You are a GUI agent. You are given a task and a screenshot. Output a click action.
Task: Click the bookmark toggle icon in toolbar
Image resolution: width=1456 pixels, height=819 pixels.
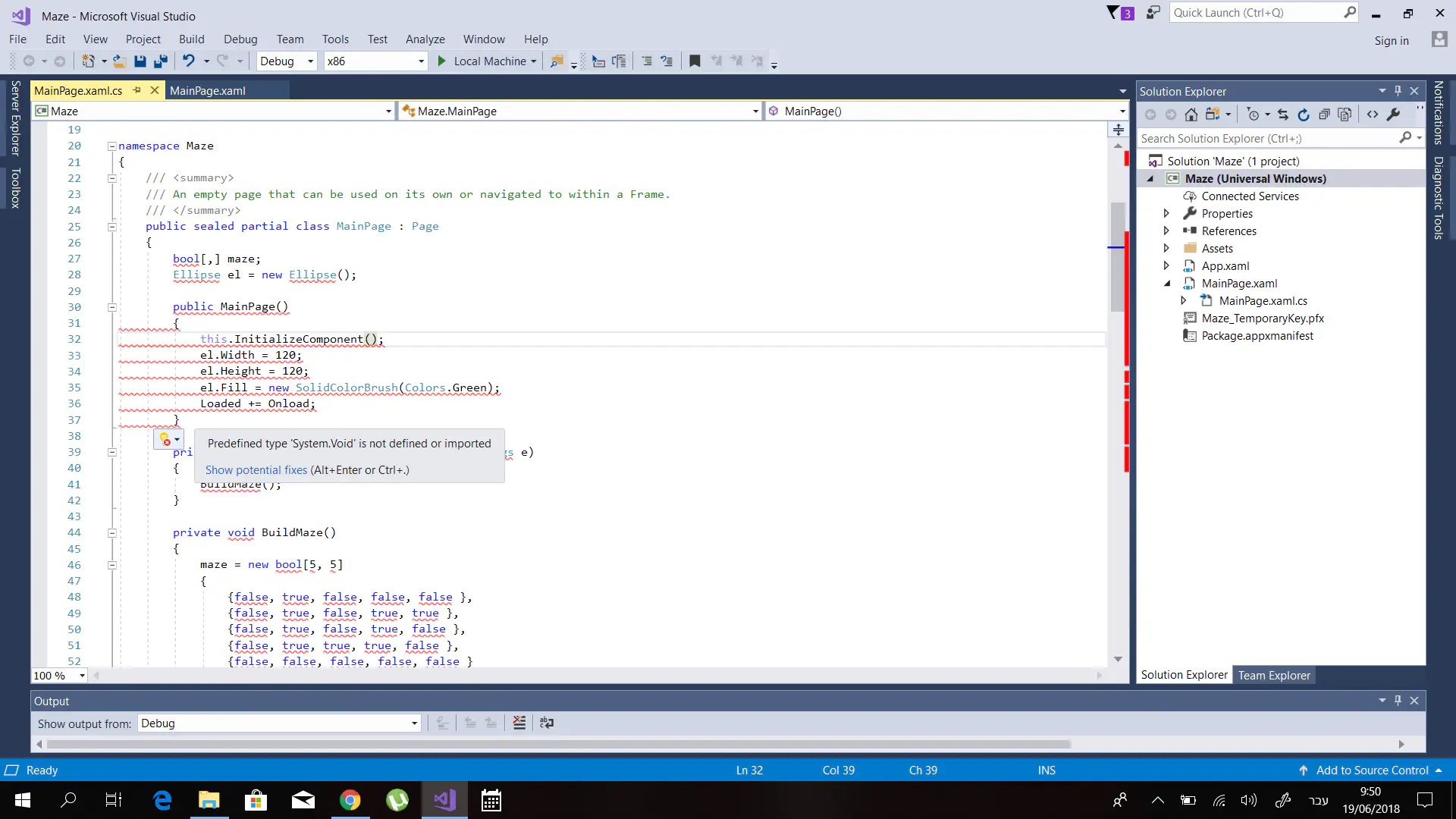click(x=695, y=61)
